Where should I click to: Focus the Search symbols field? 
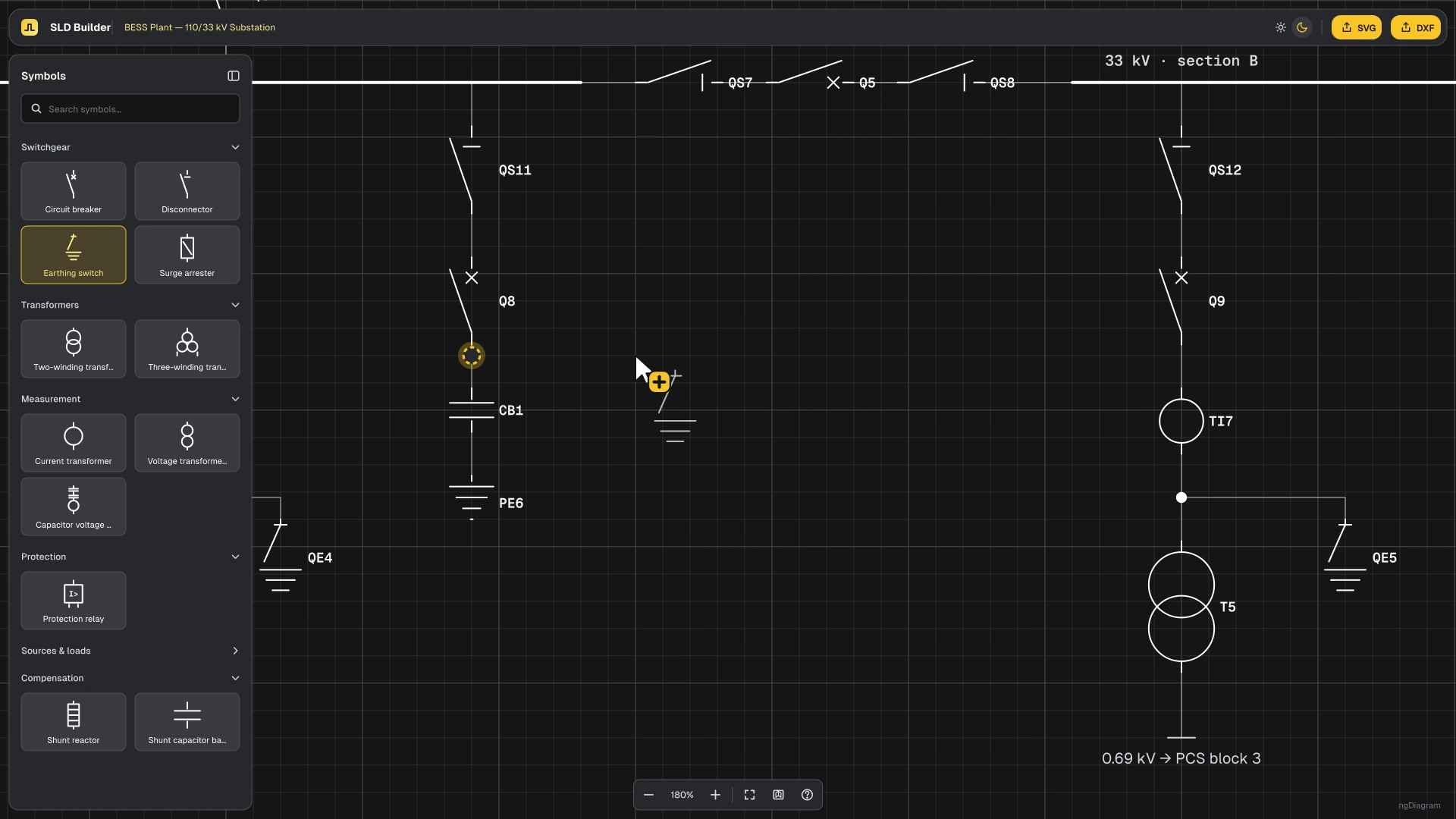pyautogui.click(x=130, y=109)
